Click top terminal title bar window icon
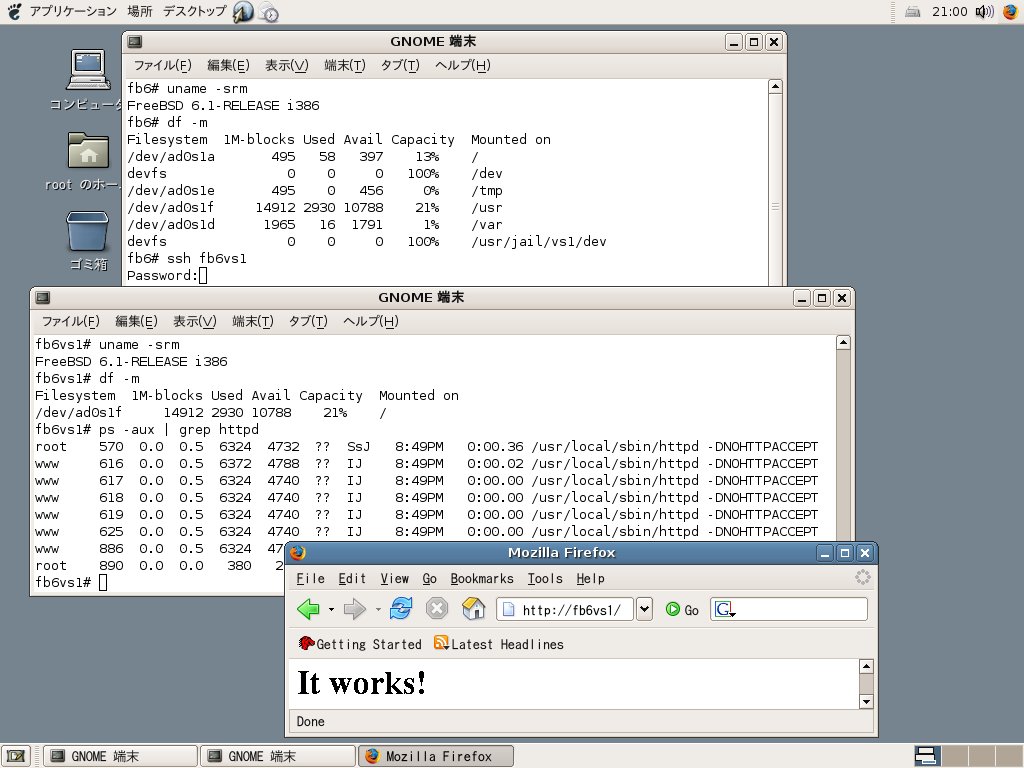 coord(135,42)
